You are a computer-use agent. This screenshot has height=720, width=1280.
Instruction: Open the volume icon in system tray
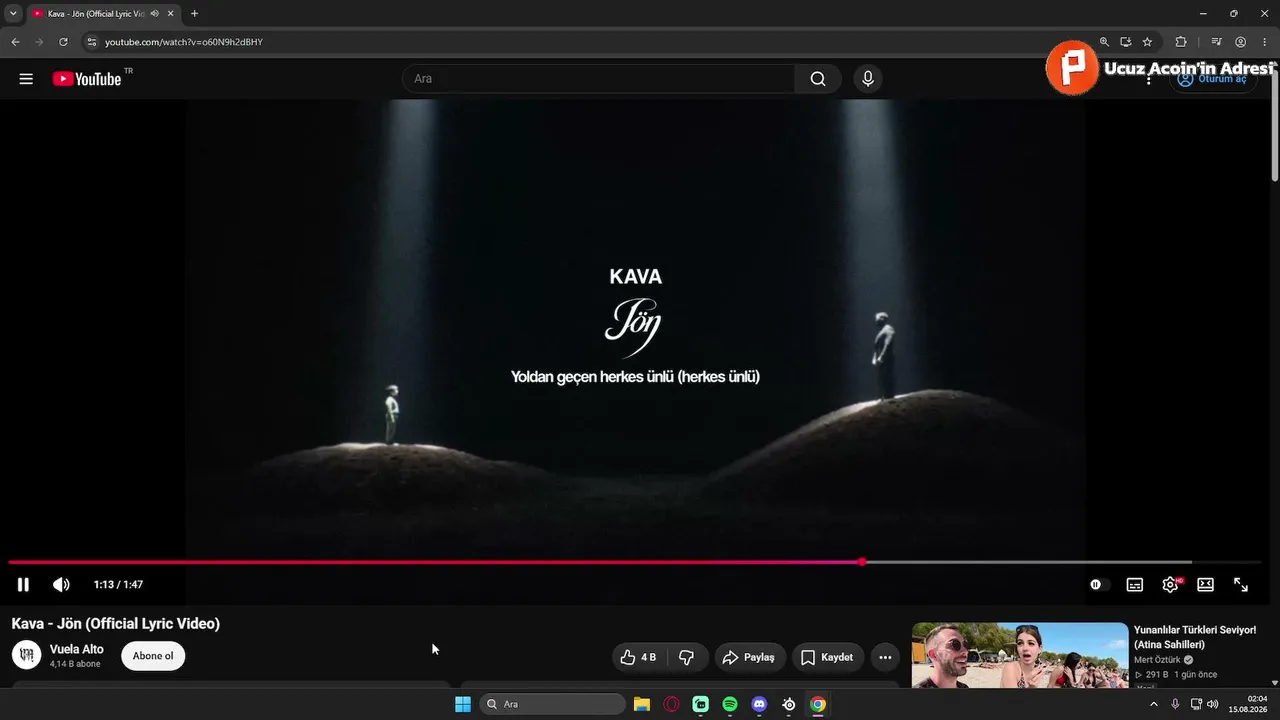1213,704
